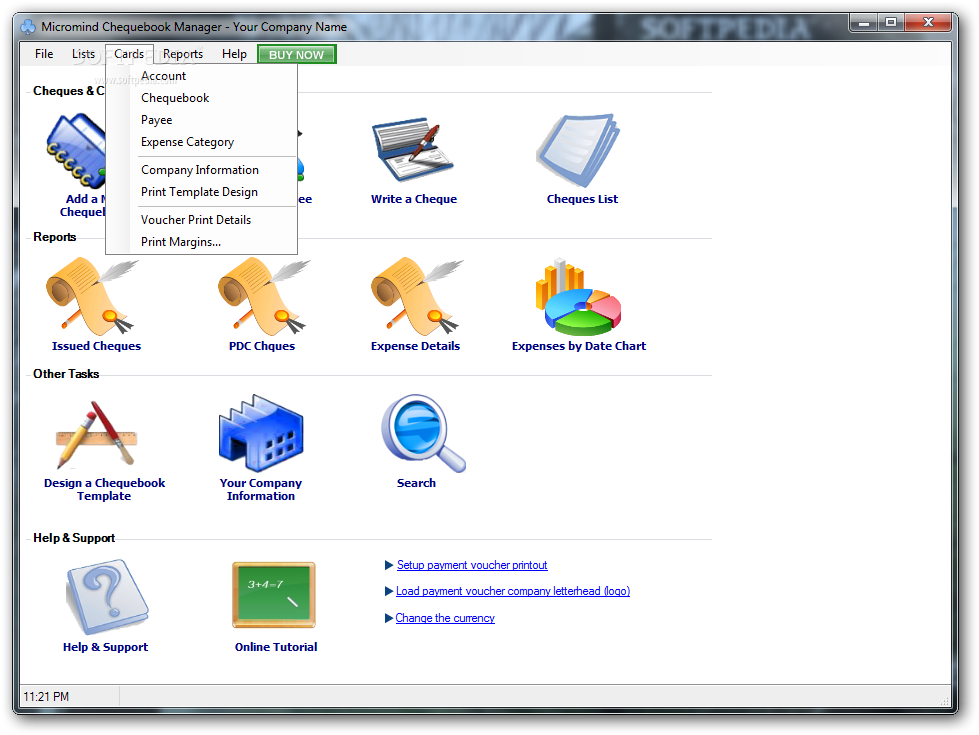Click the Online Tutorial label

click(276, 647)
